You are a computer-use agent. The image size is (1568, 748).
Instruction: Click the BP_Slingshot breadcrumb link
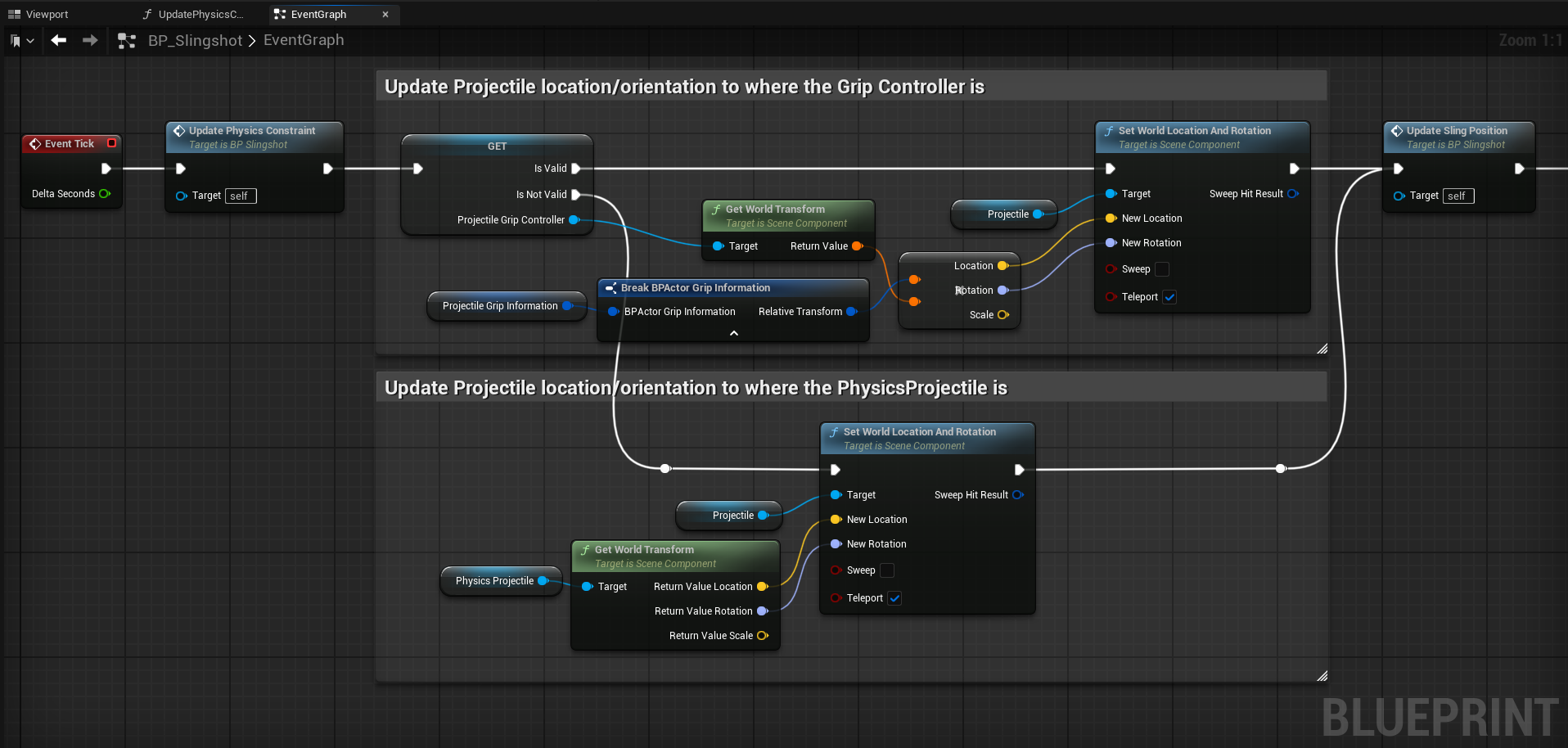point(195,41)
